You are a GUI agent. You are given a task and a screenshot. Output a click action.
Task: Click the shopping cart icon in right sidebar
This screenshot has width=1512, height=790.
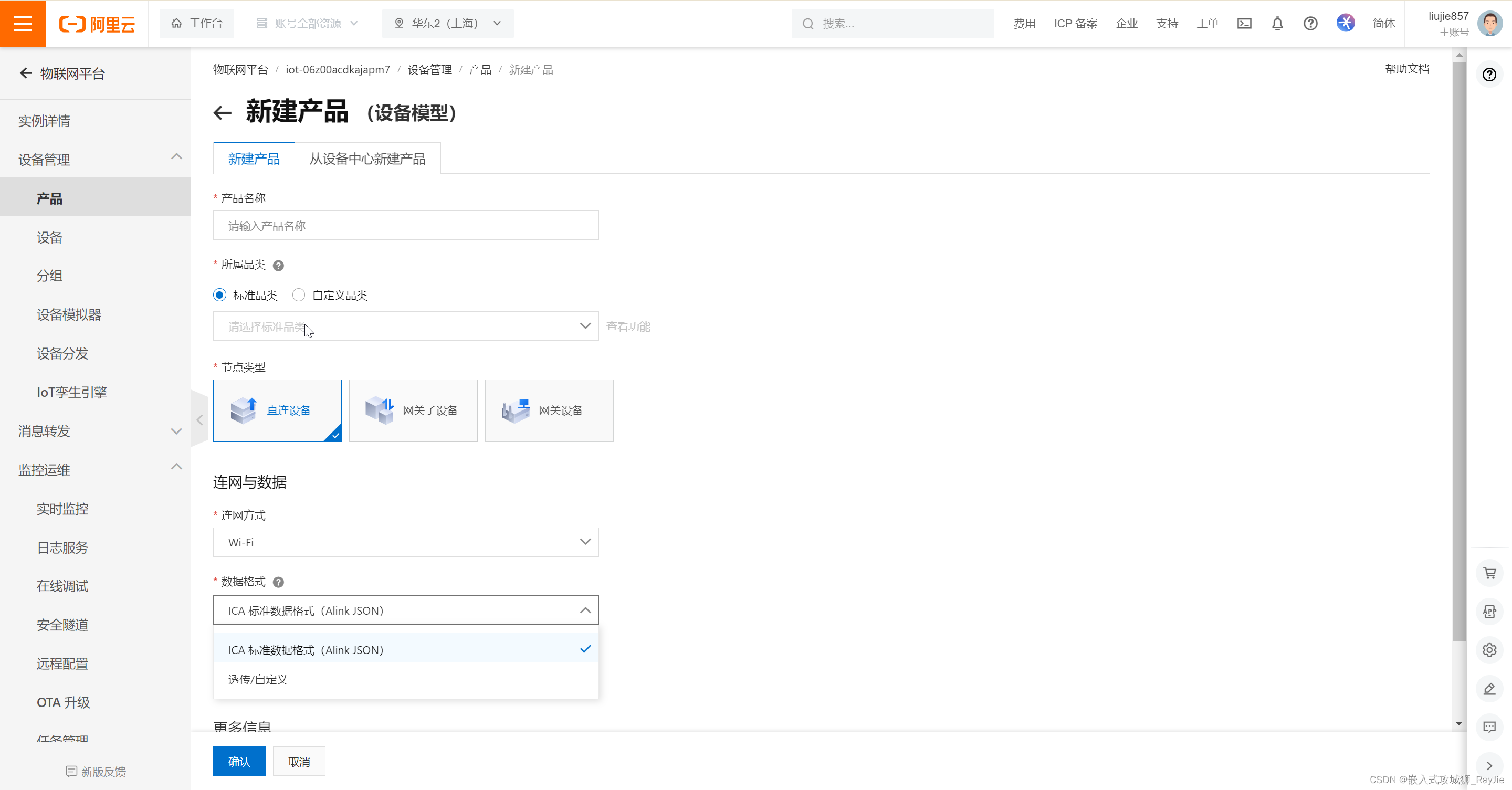click(x=1489, y=573)
